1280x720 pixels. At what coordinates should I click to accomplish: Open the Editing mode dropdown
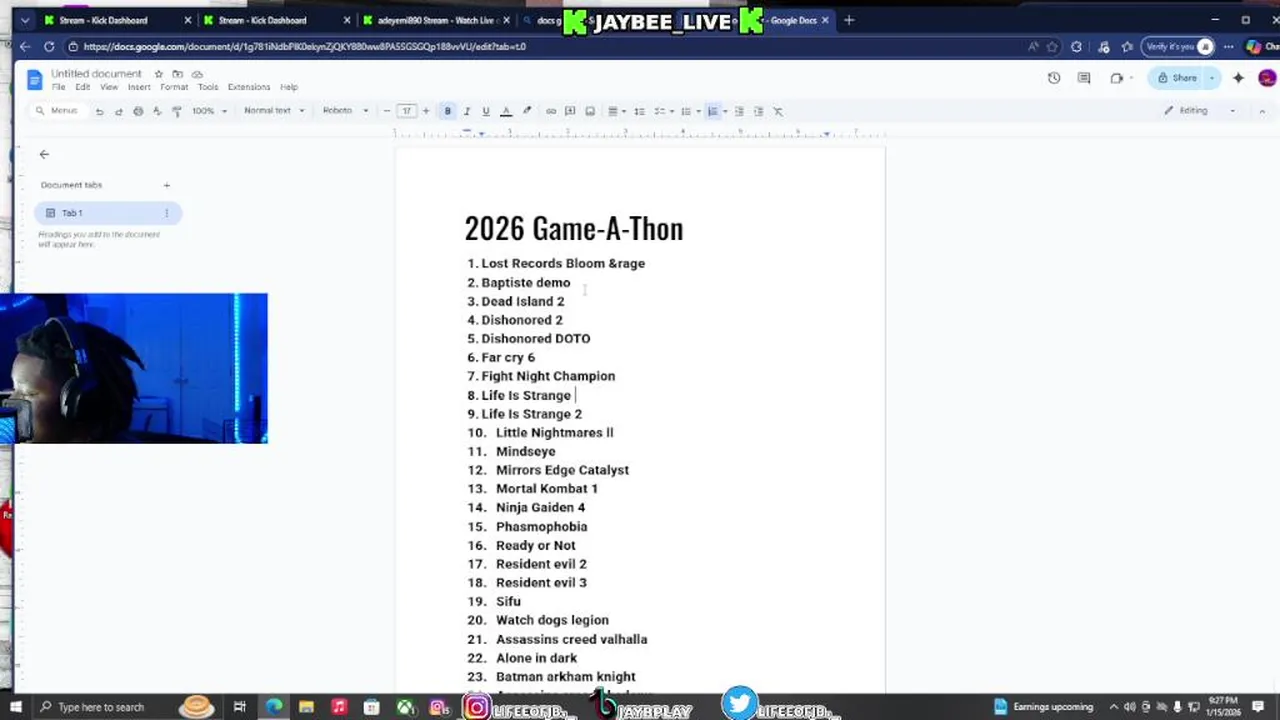point(1200,111)
